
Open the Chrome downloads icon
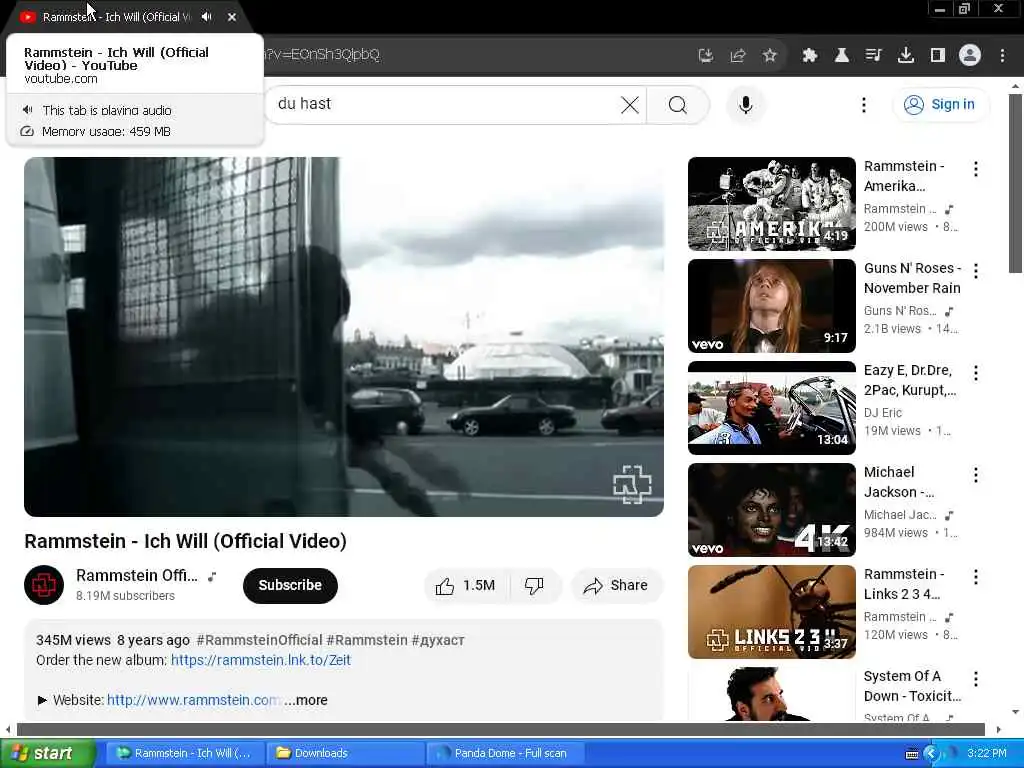point(906,56)
